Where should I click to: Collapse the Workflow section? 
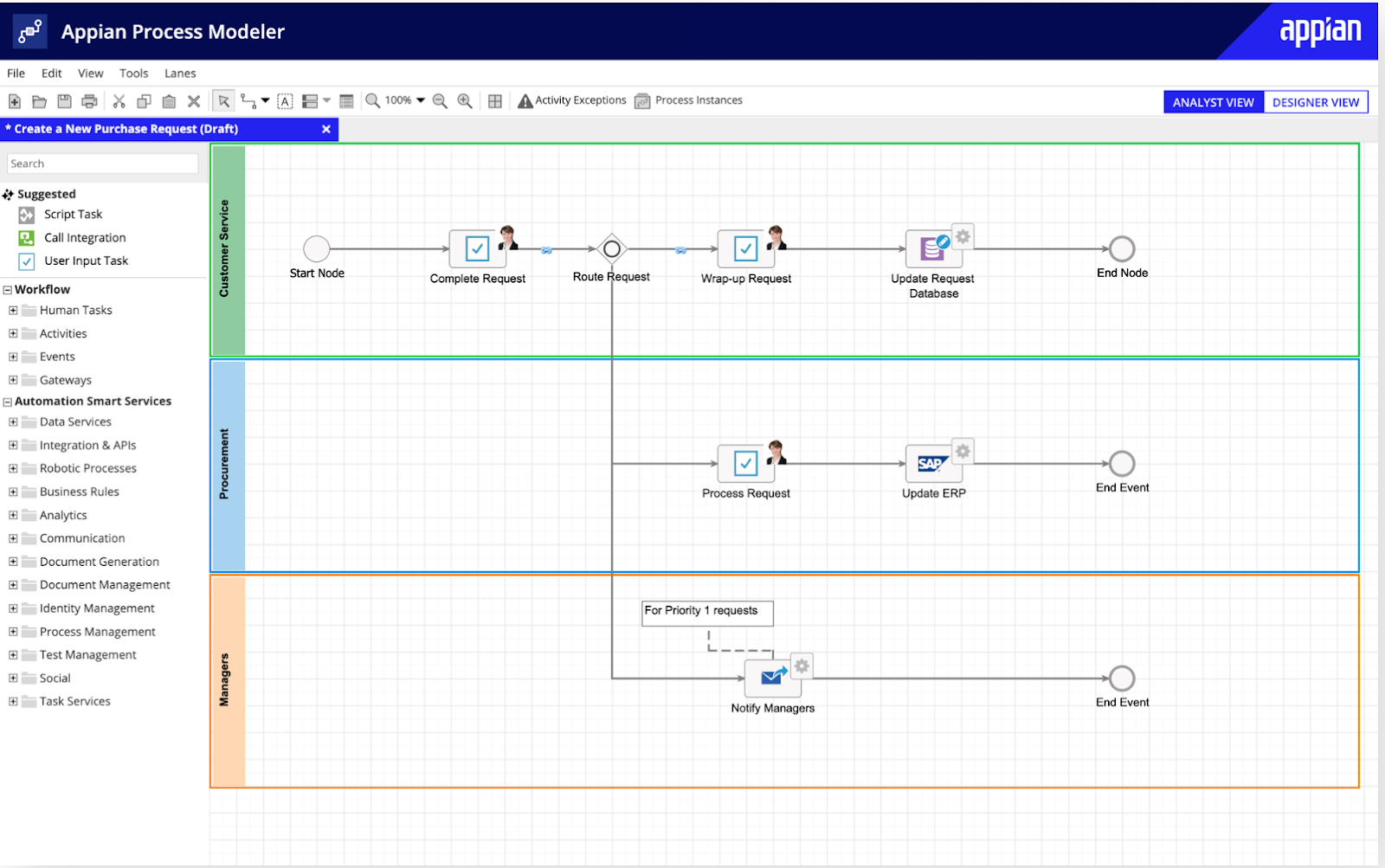coord(7,291)
